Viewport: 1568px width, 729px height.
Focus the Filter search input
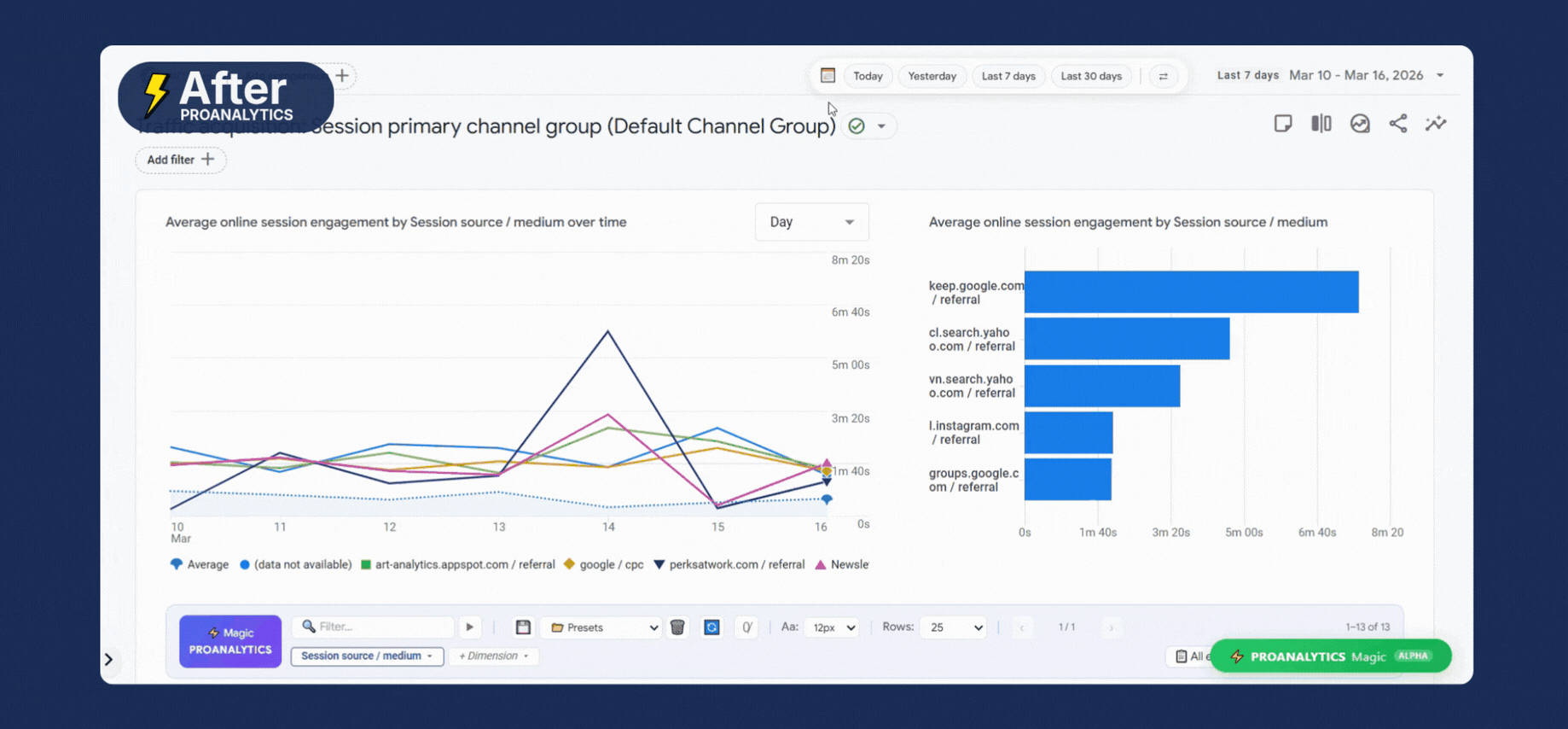point(373,627)
